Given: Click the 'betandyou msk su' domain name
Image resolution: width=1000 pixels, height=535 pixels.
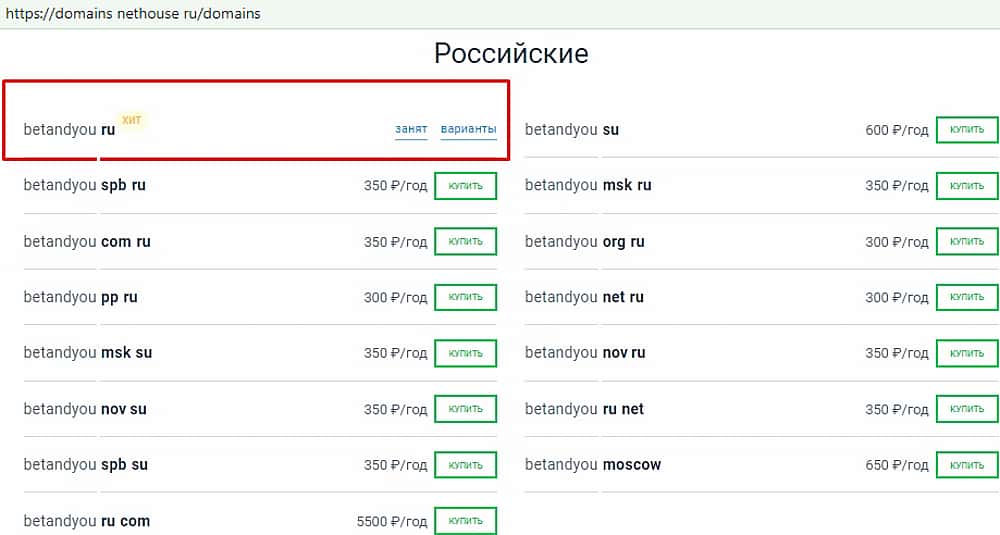Looking at the screenshot, I should pyautogui.click(x=88, y=353).
